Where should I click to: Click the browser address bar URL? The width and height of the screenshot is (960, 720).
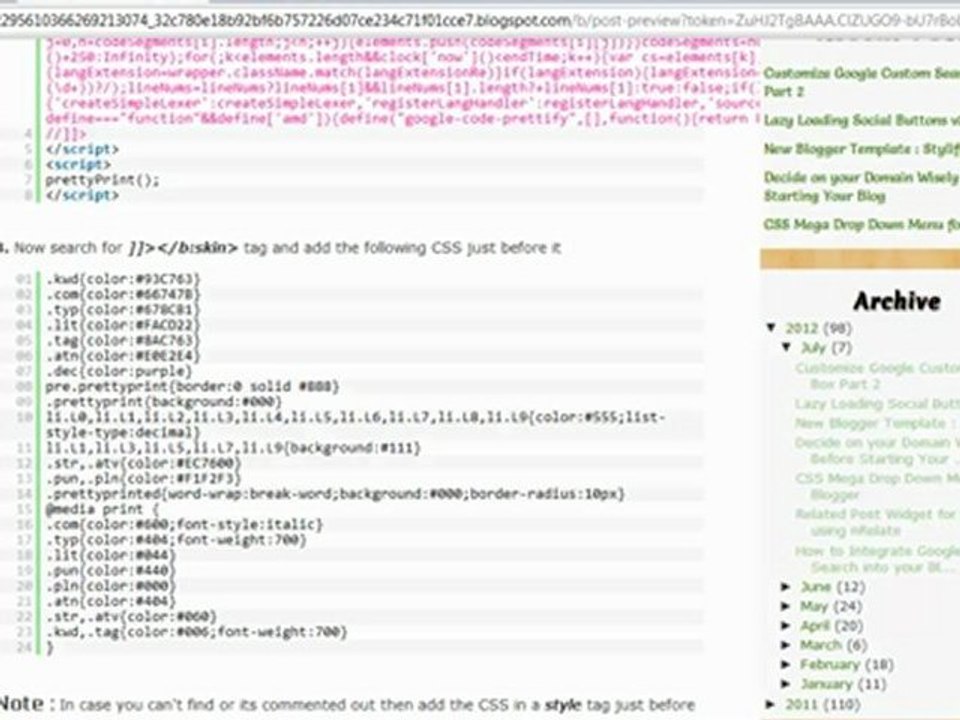(x=480, y=21)
